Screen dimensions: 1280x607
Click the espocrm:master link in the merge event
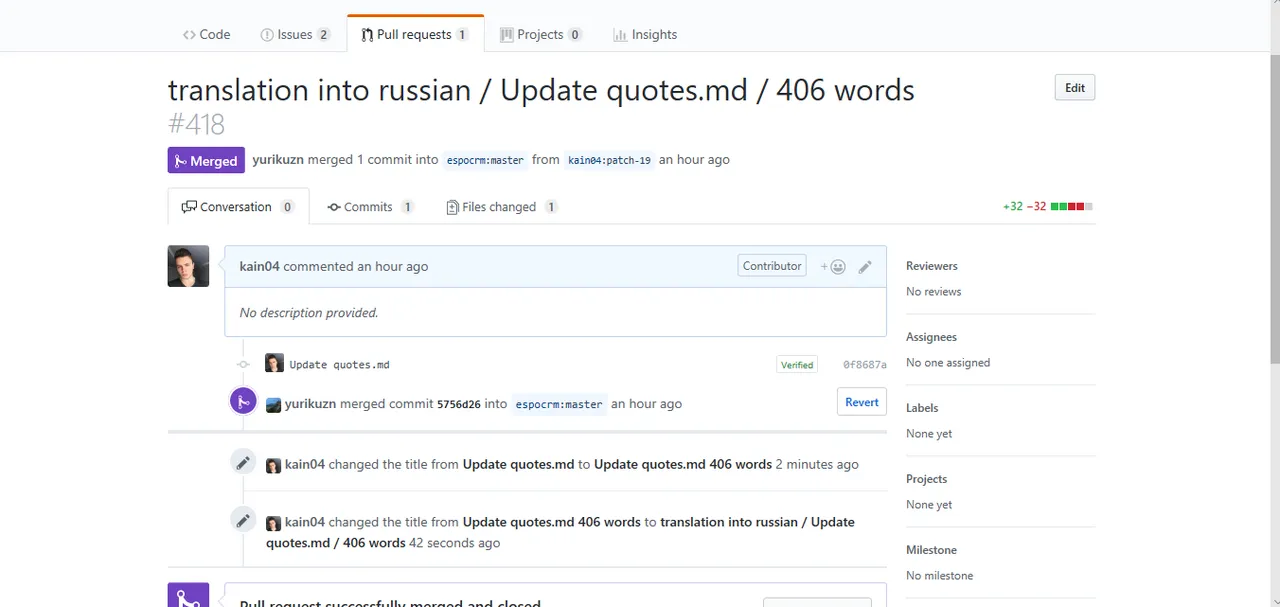click(x=559, y=405)
